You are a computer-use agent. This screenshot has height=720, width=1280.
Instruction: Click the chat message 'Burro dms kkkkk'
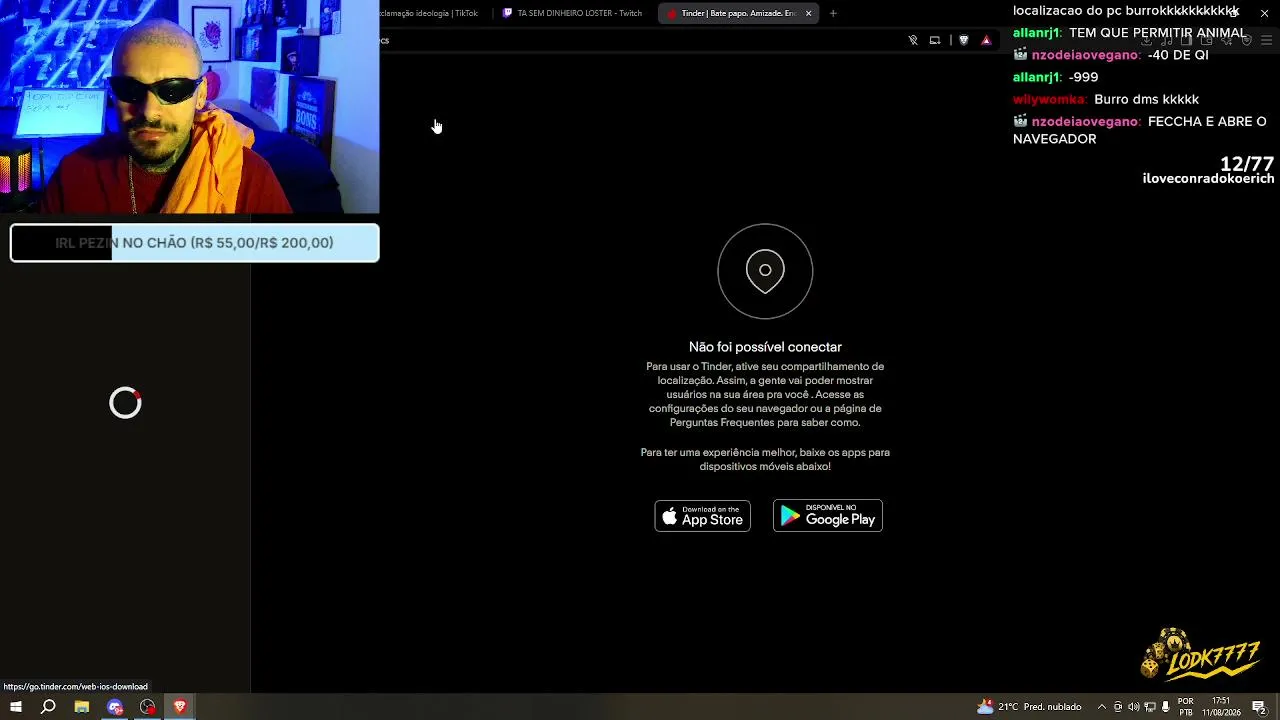click(x=1146, y=99)
